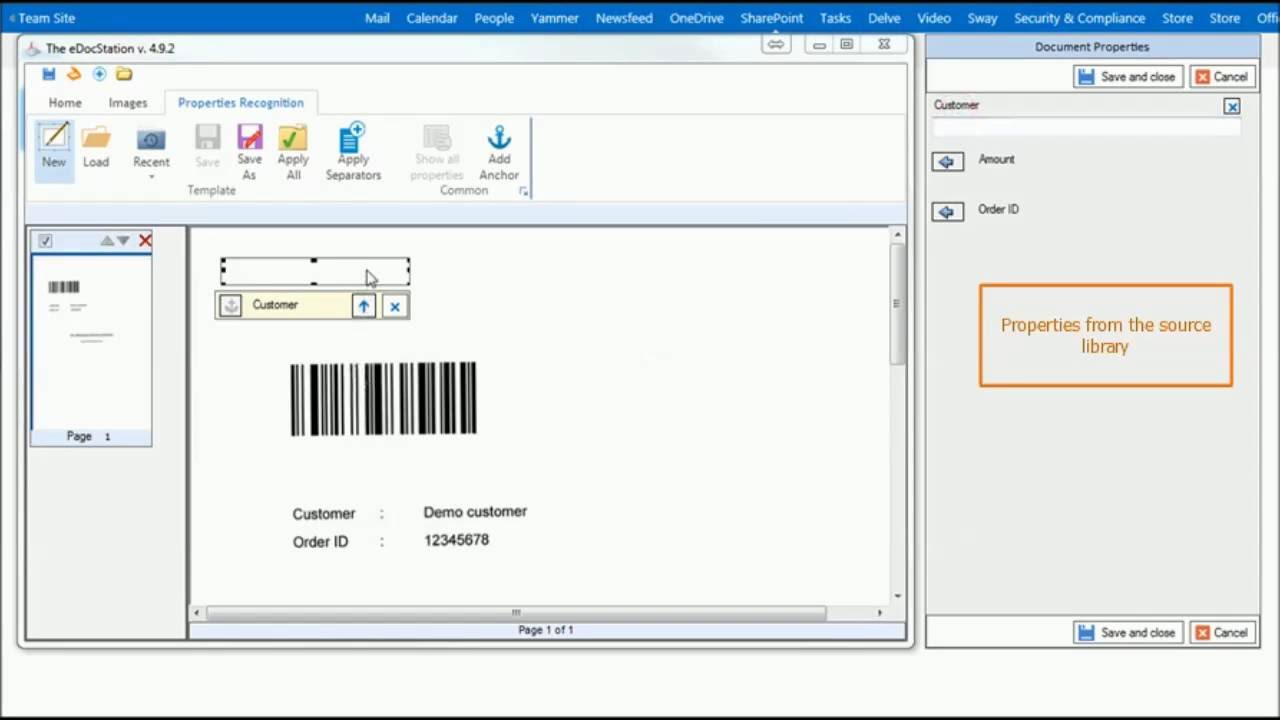Expand the Common group dialog launcher
The width and height of the screenshot is (1280, 720).
[x=523, y=191]
